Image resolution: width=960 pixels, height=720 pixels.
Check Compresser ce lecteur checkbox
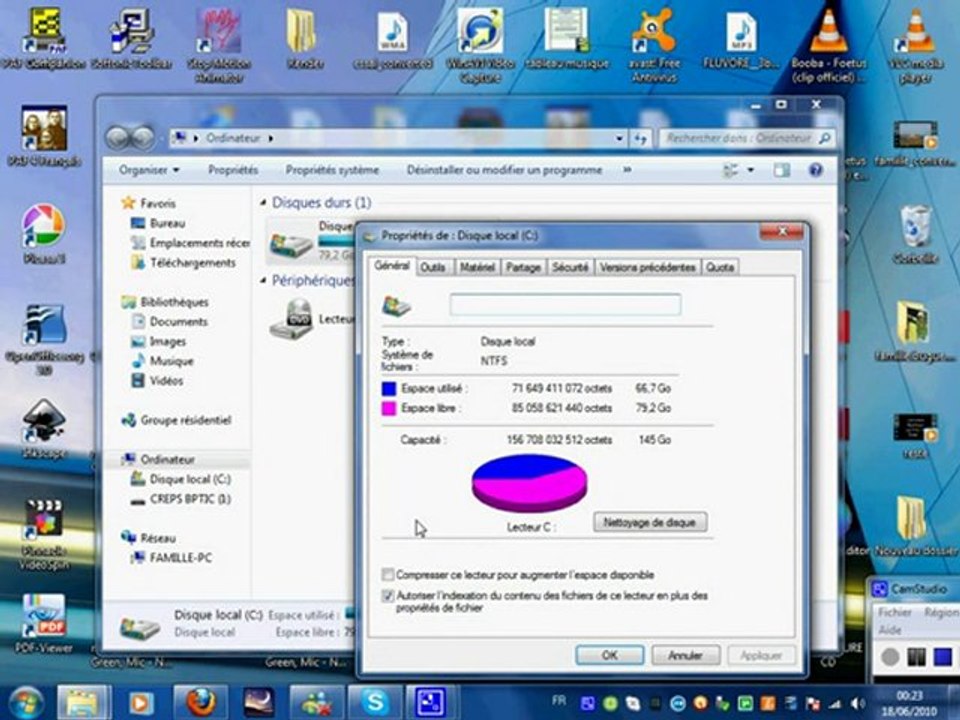pos(387,574)
